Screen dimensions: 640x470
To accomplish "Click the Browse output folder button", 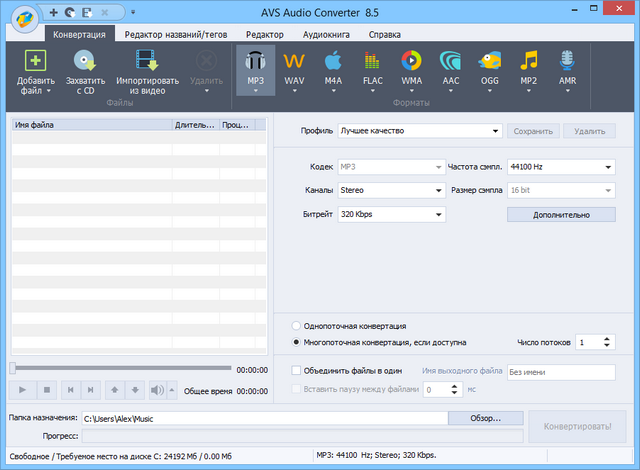I will click(x=485, y=418).
